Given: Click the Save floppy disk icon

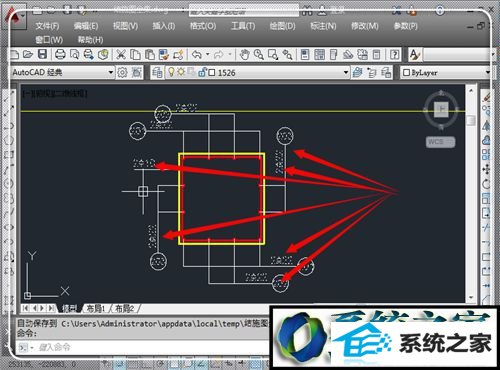Looking at the screenshot, I should coord(43,54).
